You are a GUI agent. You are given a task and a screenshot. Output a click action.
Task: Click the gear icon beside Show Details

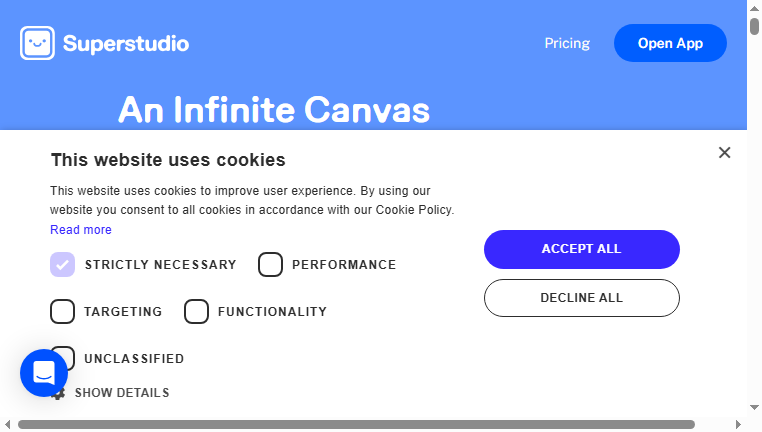(x=59, y=394)
